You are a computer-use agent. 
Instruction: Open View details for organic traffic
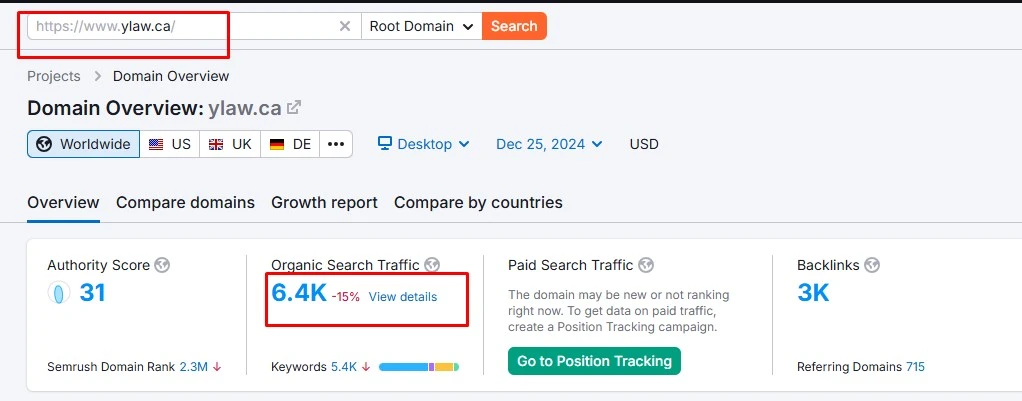click(402, 297)
